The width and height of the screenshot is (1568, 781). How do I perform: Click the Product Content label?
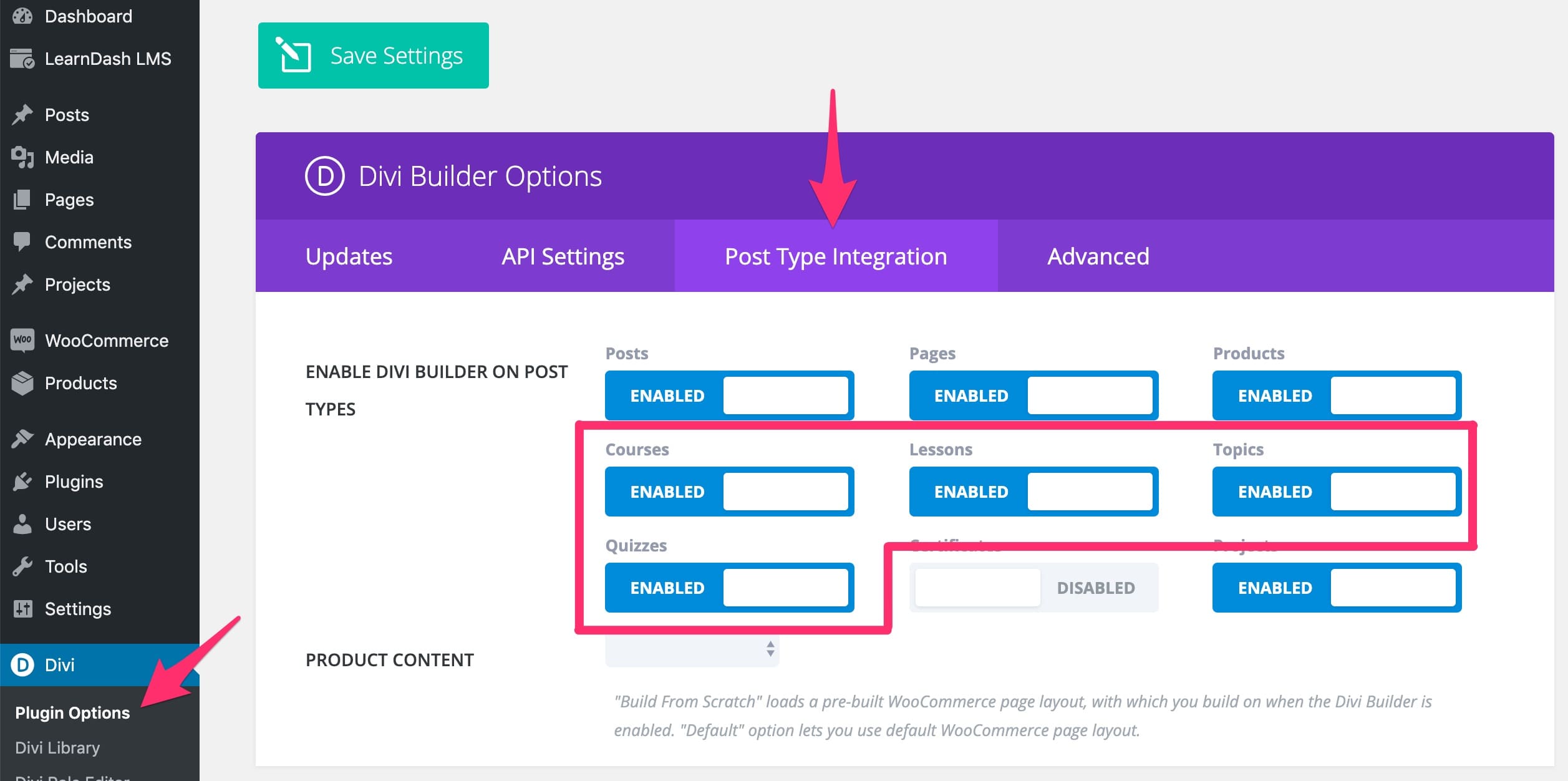[x=390, y=659]
